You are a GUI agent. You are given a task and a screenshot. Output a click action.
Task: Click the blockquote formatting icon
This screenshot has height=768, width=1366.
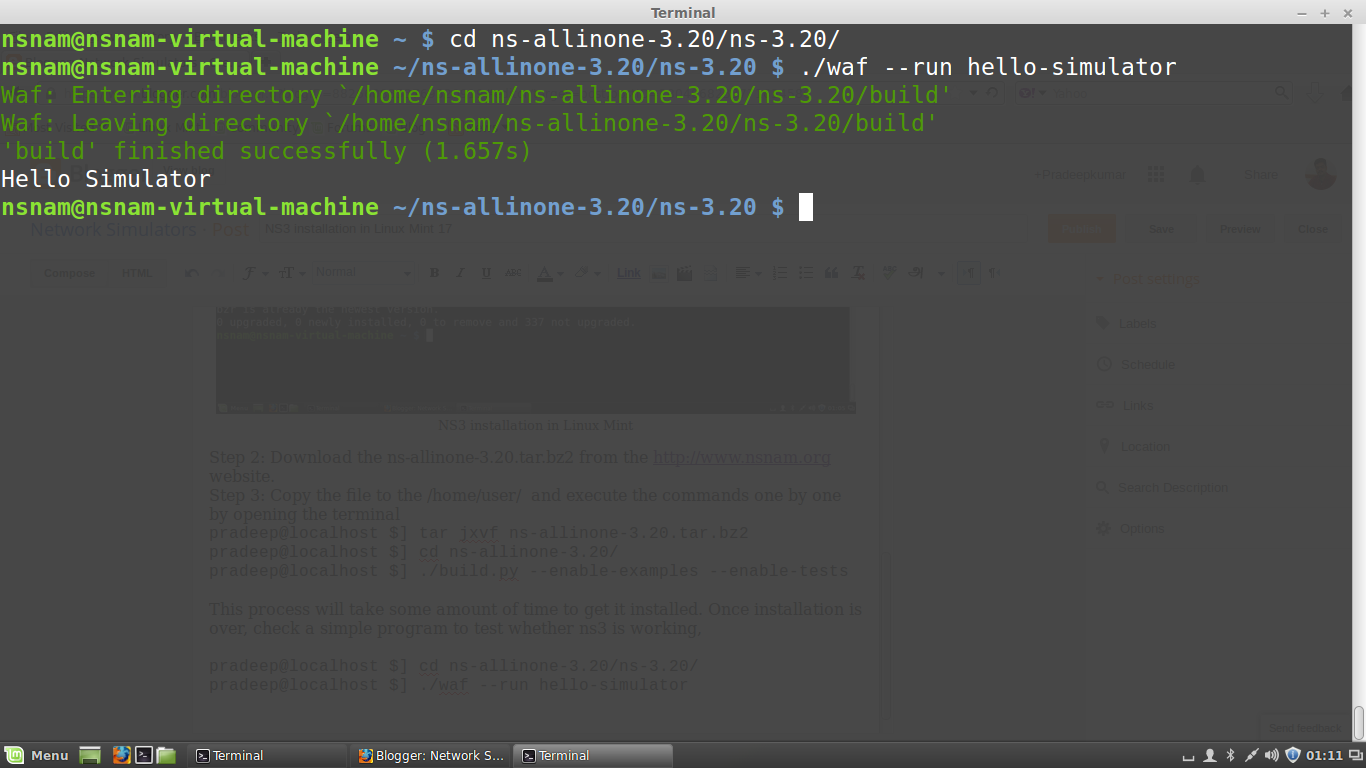[x=832, y=272]
